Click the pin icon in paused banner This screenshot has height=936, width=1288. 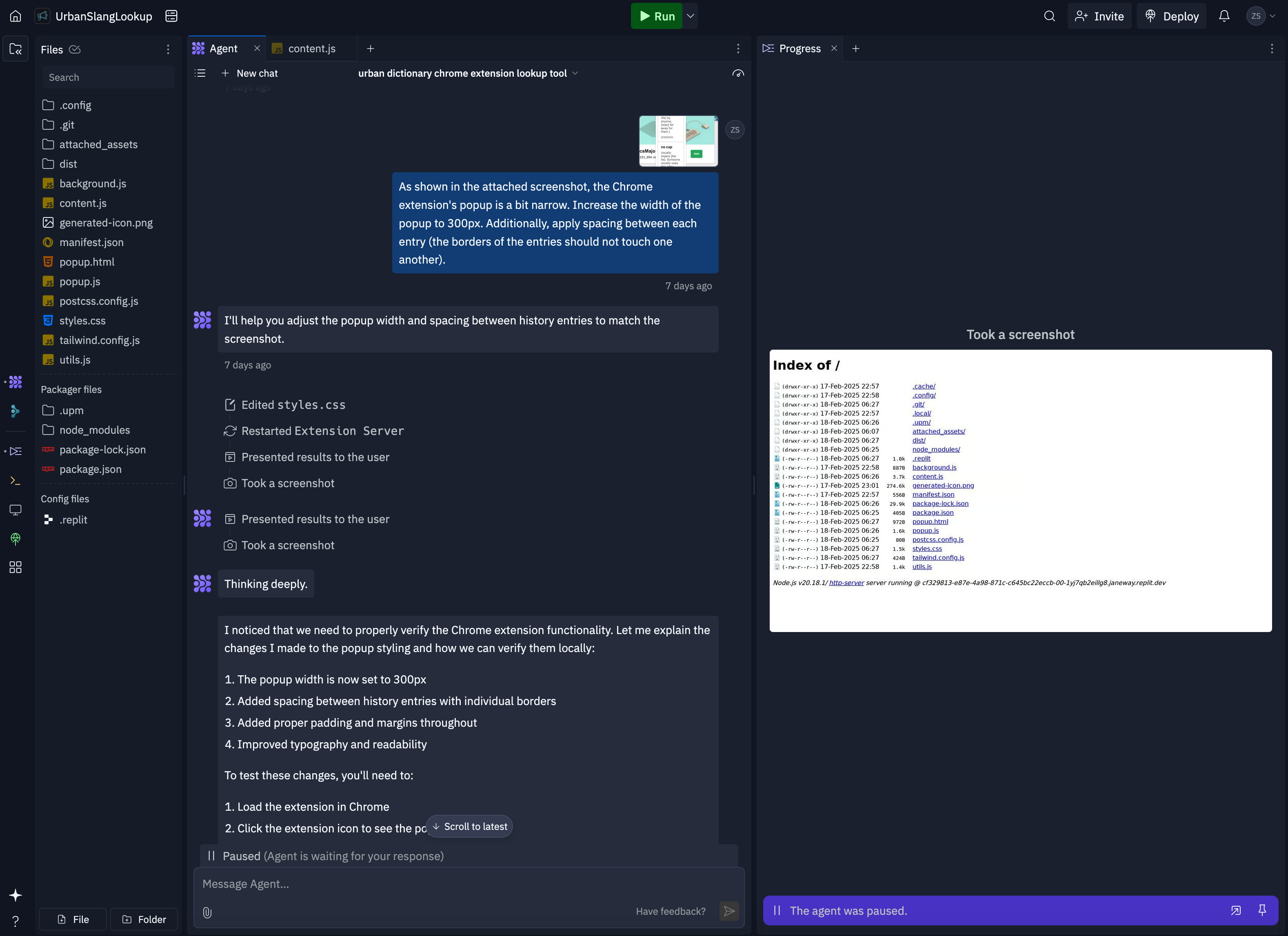click(1262, 910)
